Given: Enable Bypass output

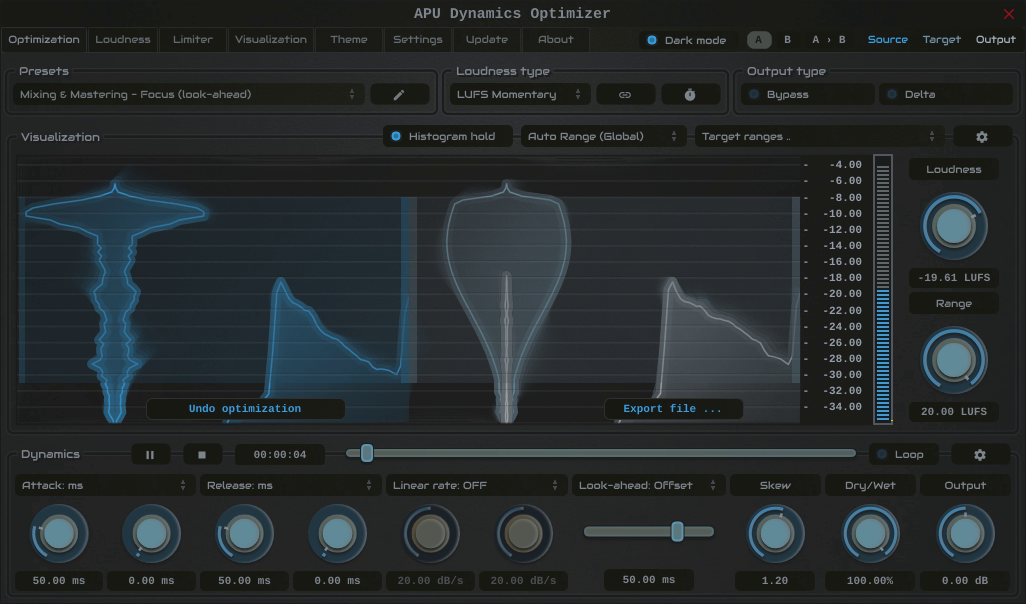Looking at the screenshot, I should point(808,94).
